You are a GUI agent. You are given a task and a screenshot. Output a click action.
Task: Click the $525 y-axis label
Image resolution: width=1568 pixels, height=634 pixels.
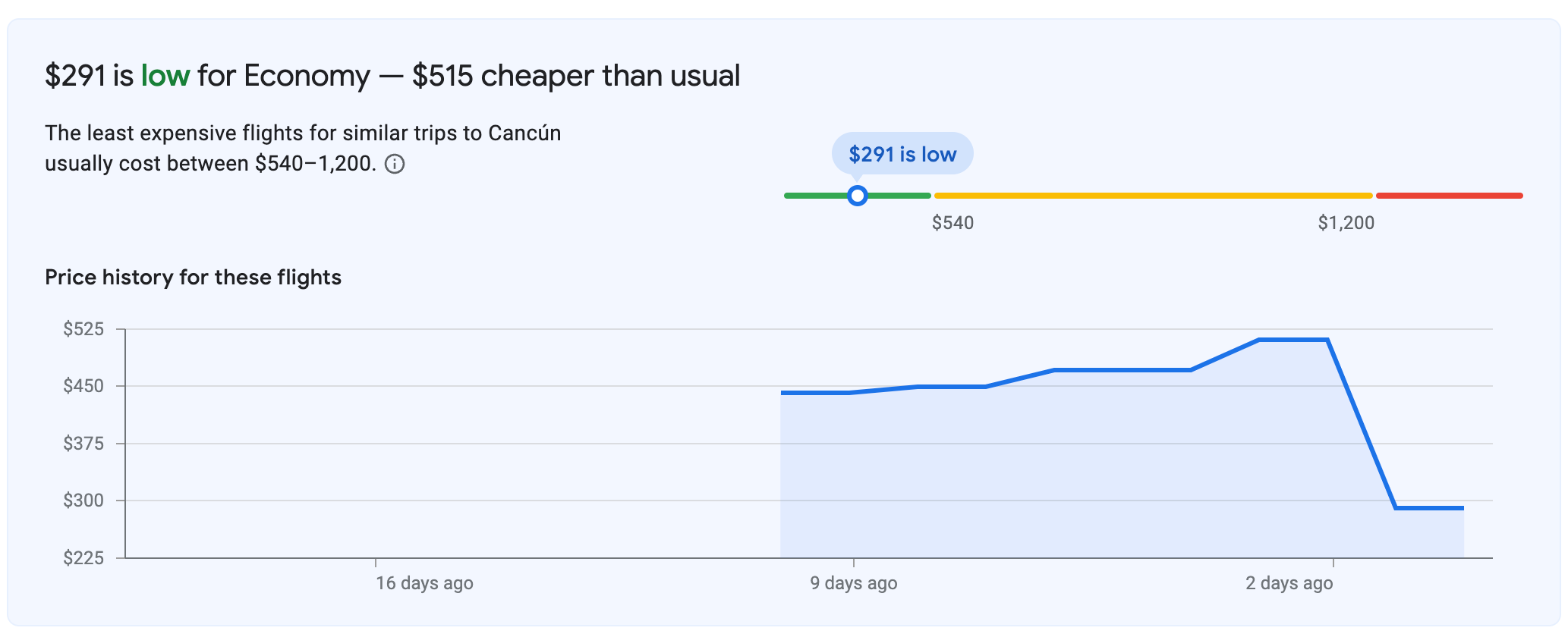tap(83, 329)
